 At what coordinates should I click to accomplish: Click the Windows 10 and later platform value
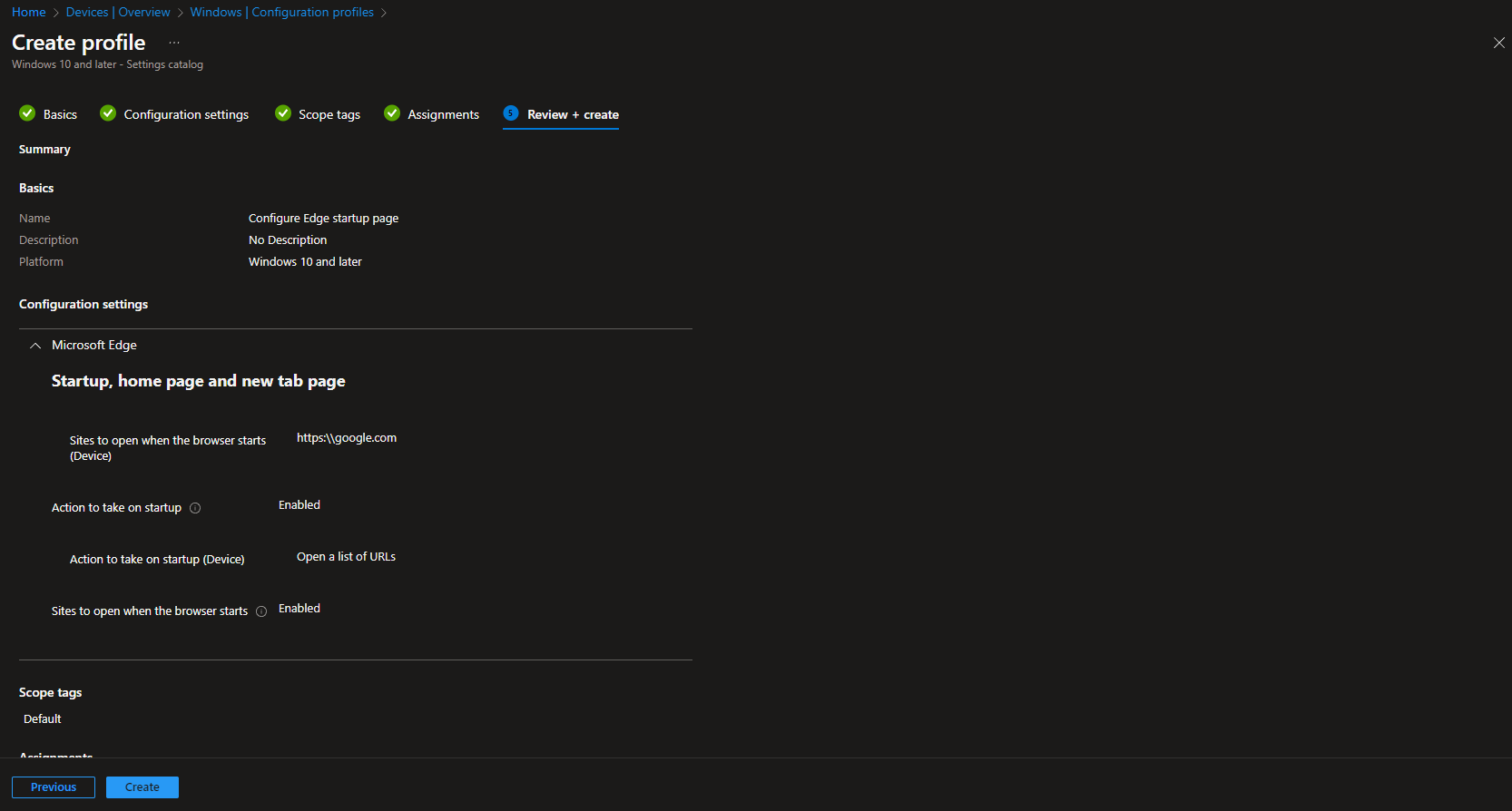click(305, 262)
